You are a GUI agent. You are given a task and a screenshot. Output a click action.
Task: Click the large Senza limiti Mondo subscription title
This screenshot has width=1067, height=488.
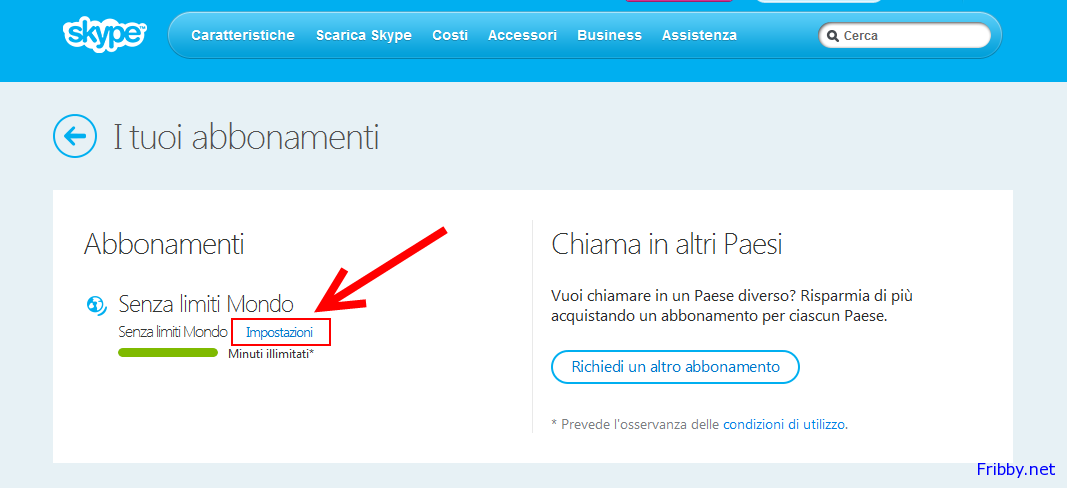point(206,304)
